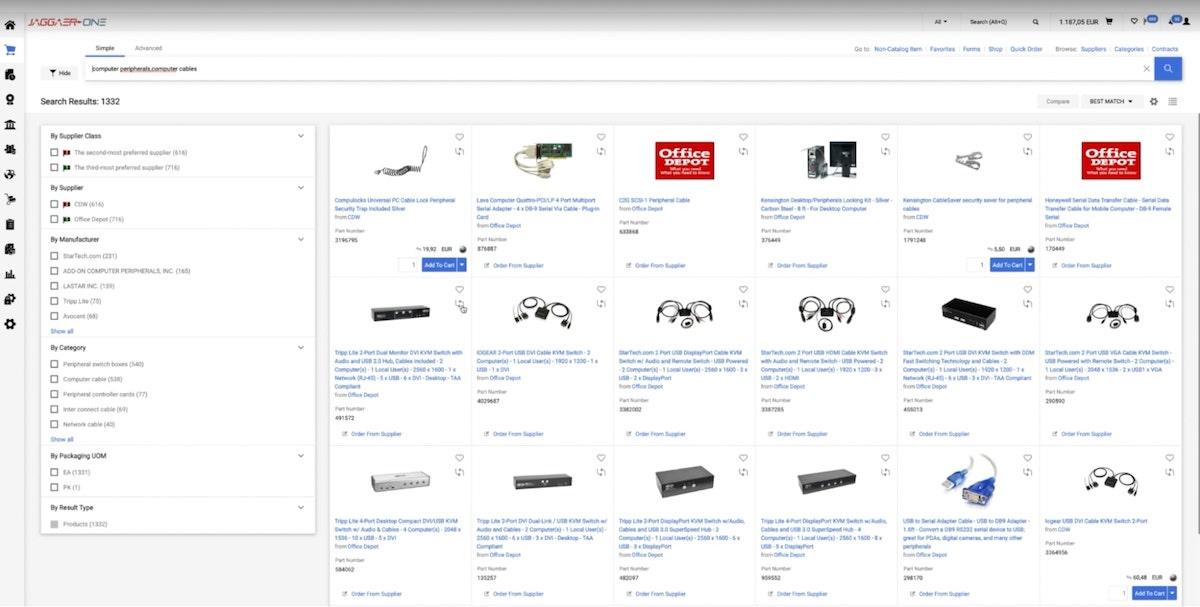Check the CDW supplier filter
This screenshot has height=607, width=1200.
click(54, 204)
